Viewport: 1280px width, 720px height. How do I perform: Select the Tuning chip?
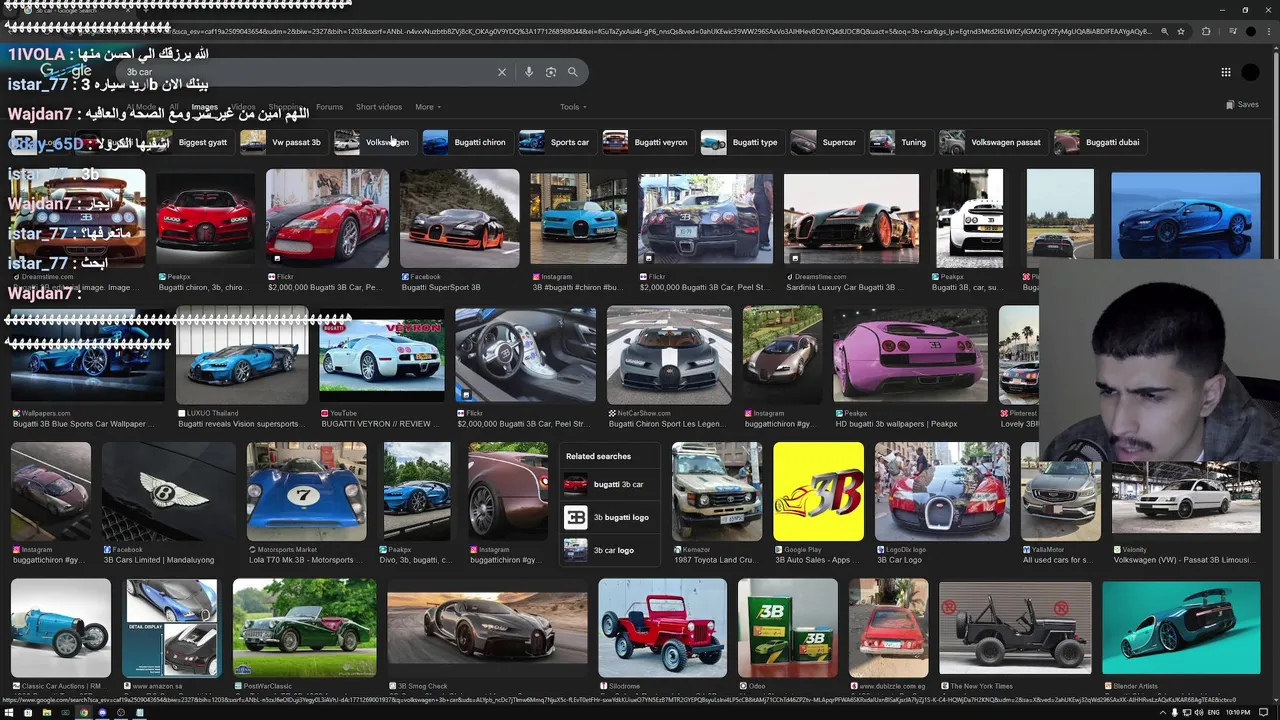[900, 142]
